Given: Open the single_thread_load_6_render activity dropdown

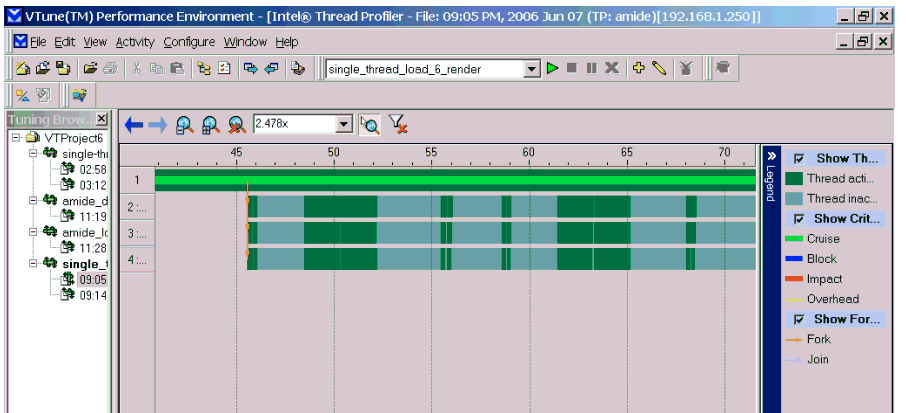Looking at the screenshot, I should (532, 69).
